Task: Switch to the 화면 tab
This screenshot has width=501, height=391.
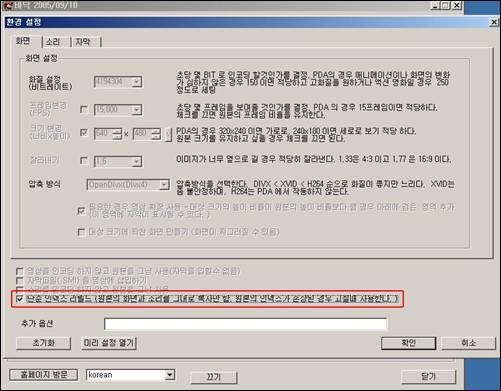Action: (x=23, y=41)
